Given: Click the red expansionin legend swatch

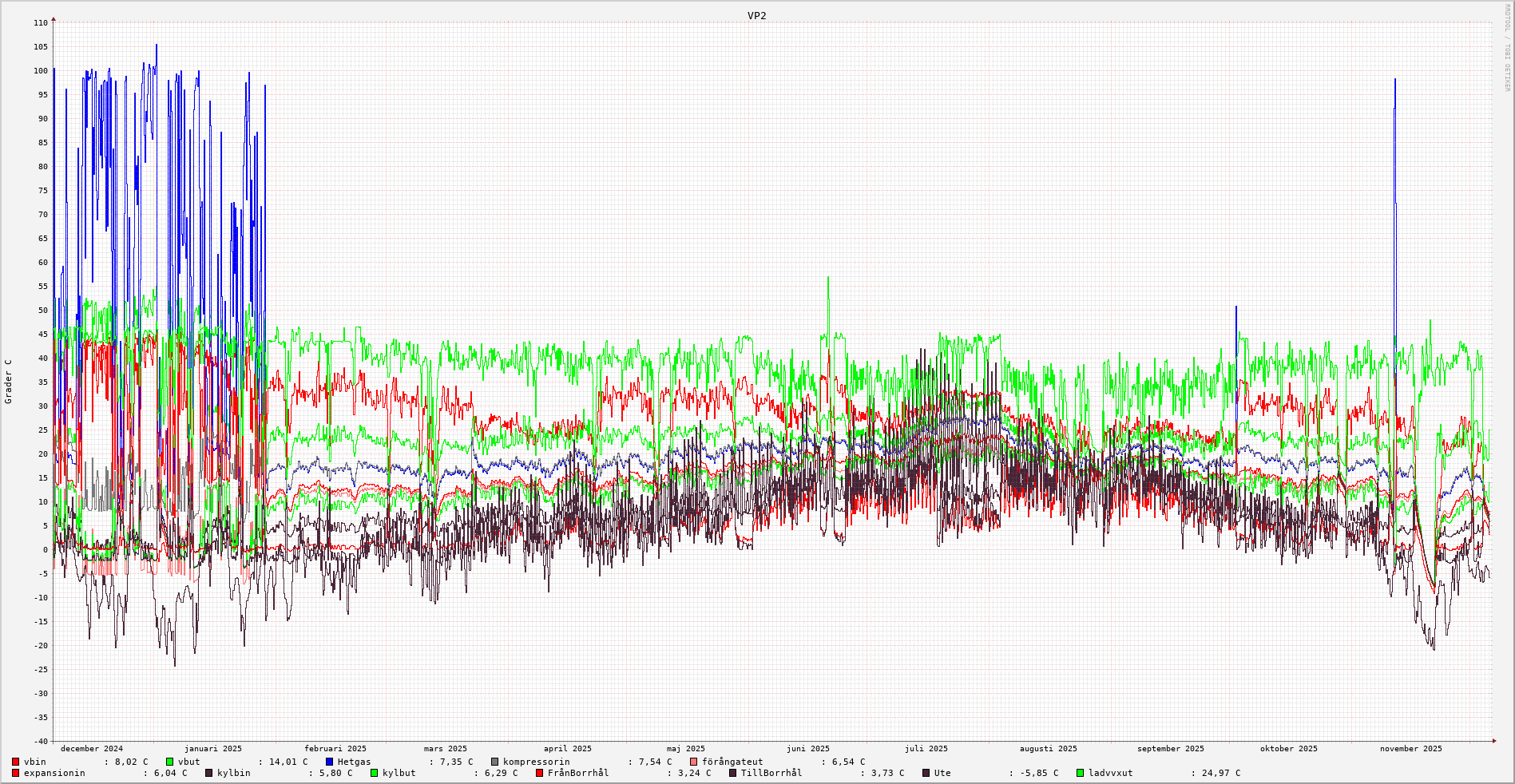Looking at the screenshot, I should (16, 773).
